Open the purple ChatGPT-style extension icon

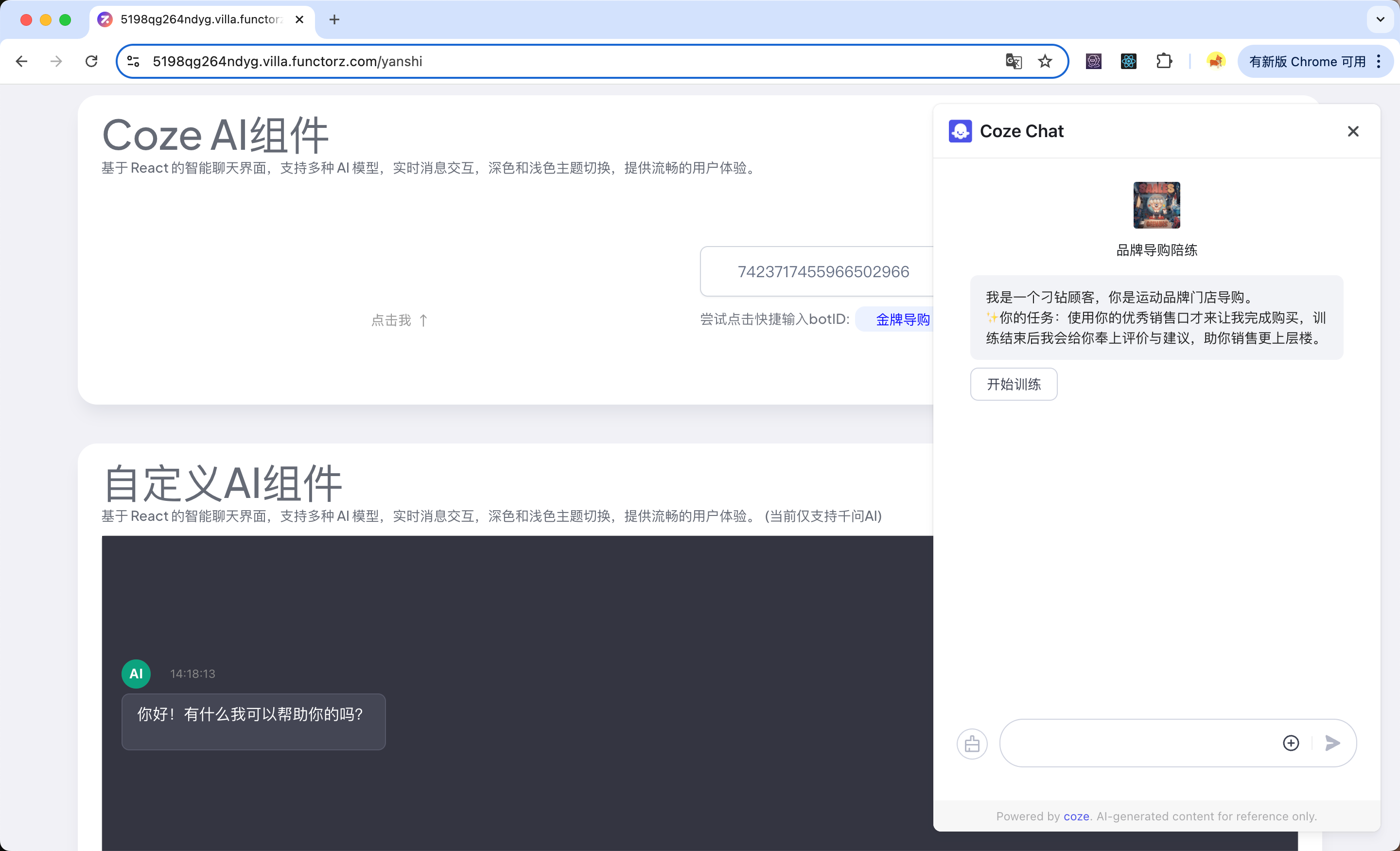tap(1093, 61)
